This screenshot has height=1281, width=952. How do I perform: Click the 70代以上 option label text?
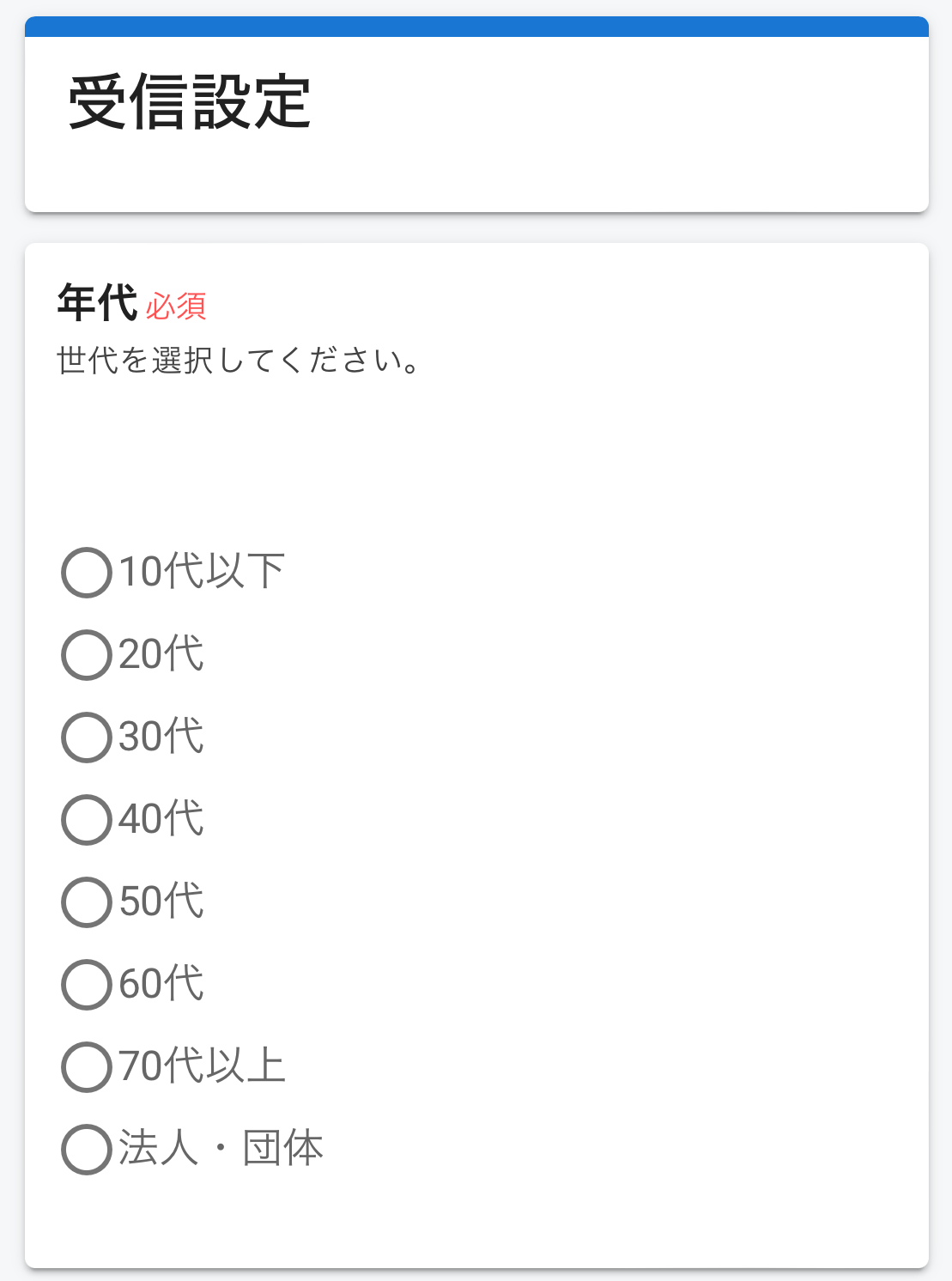202,1066
